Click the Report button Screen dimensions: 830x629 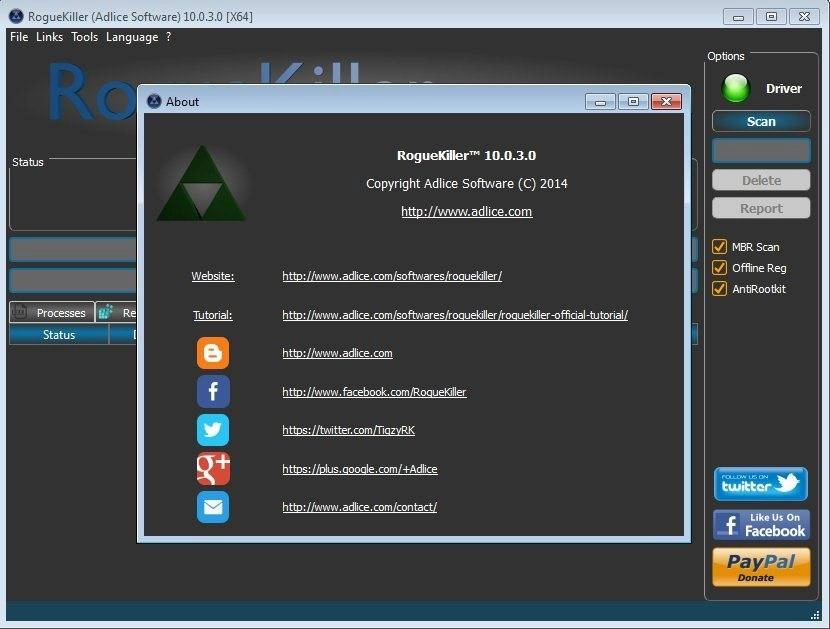761,208
